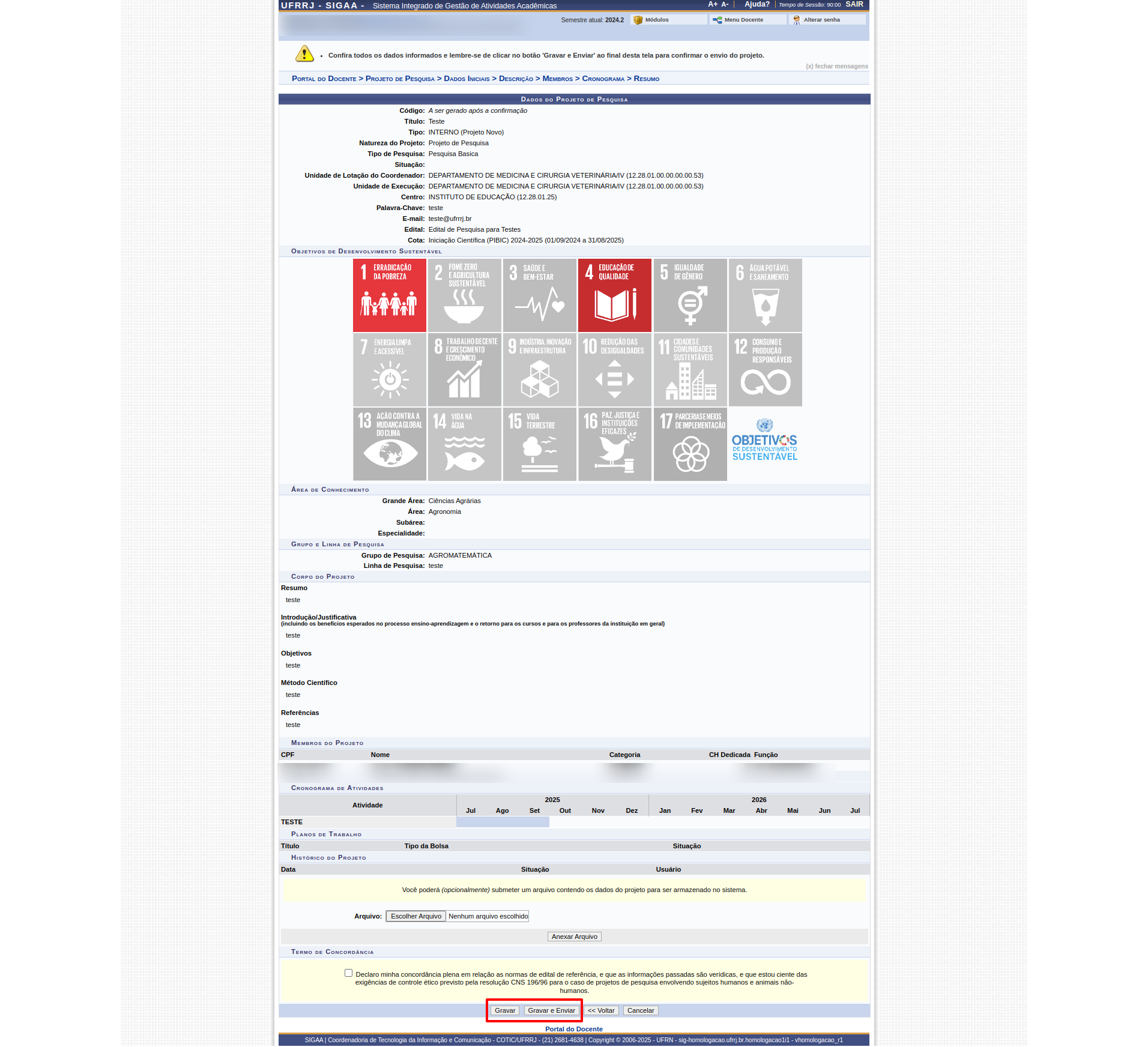Check the agreement declaration checkbox
Screen dimensions: 1148x1047
(348, 973)
